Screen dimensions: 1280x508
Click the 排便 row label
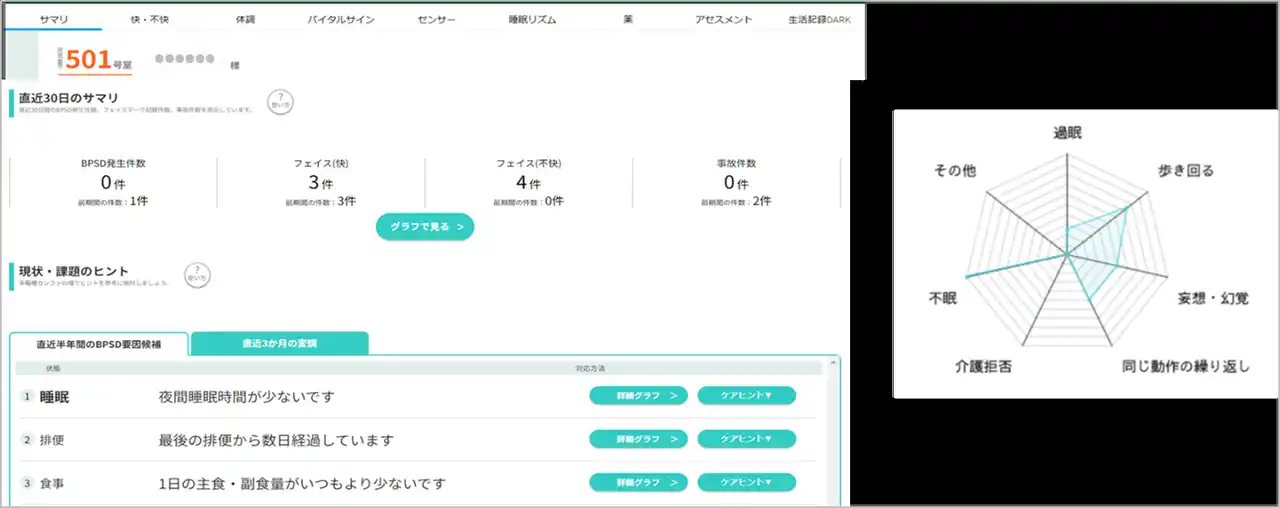coord(52,440)
